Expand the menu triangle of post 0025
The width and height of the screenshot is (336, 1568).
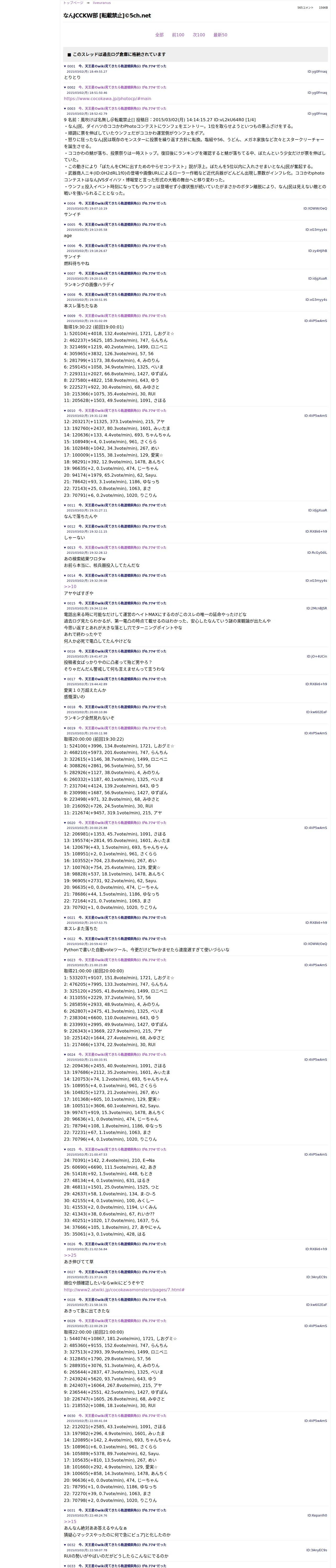[65, 1150]
